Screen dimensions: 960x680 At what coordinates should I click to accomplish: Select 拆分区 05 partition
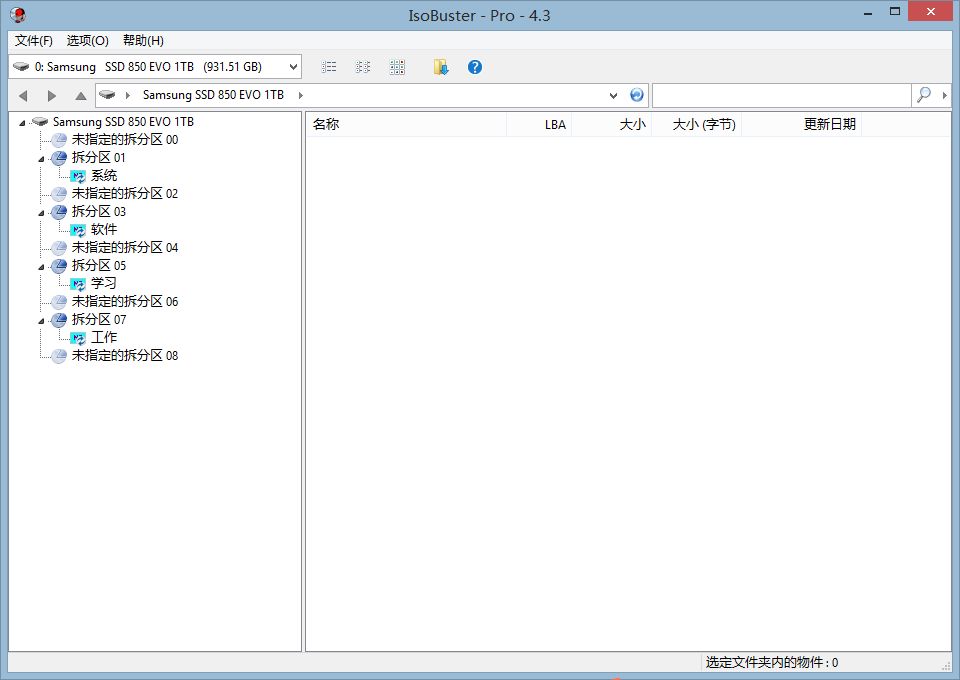pos(99,265)
